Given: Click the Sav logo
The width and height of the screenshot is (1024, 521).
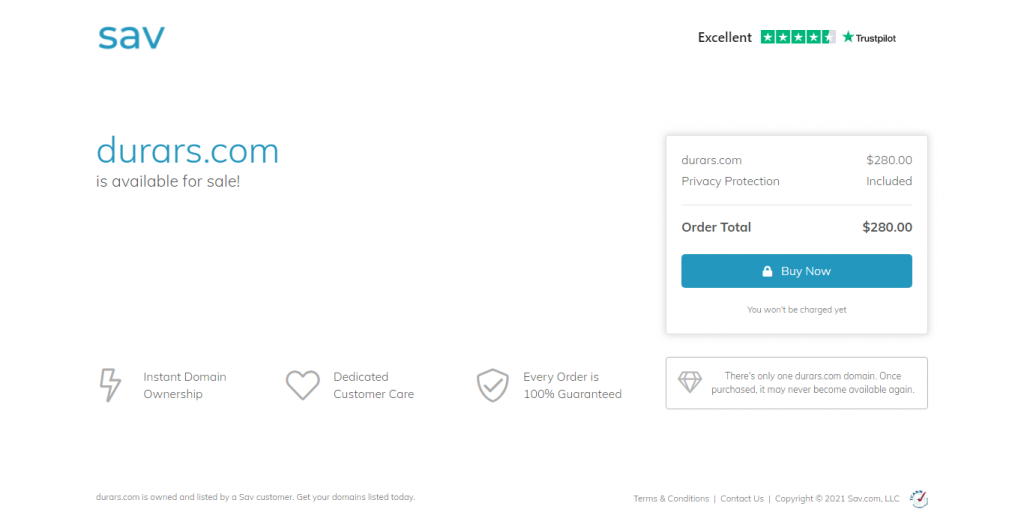Looking at the screenshot, I should click(x=131, y=37).
